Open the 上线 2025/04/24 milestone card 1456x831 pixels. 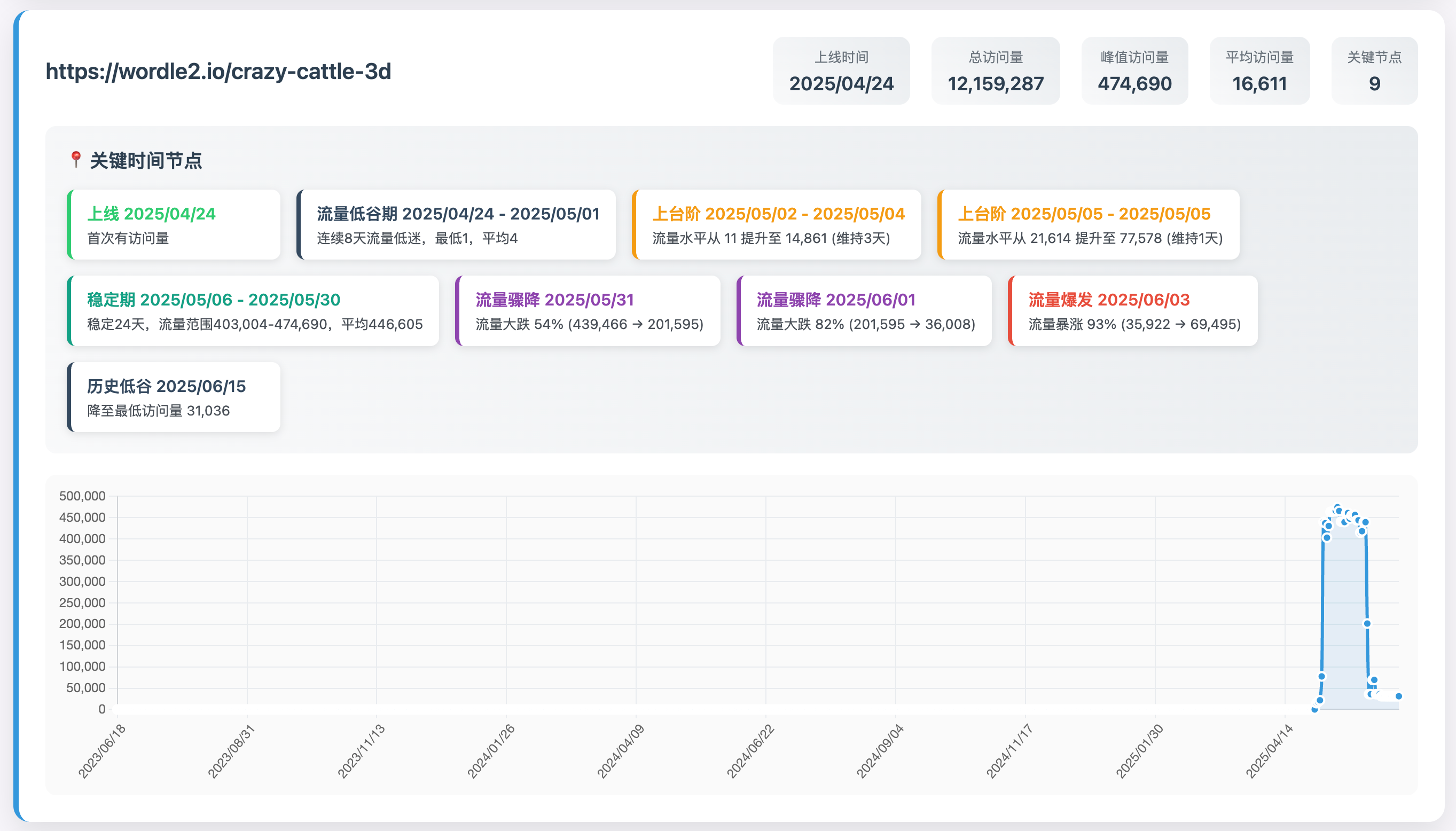(174, 225)
